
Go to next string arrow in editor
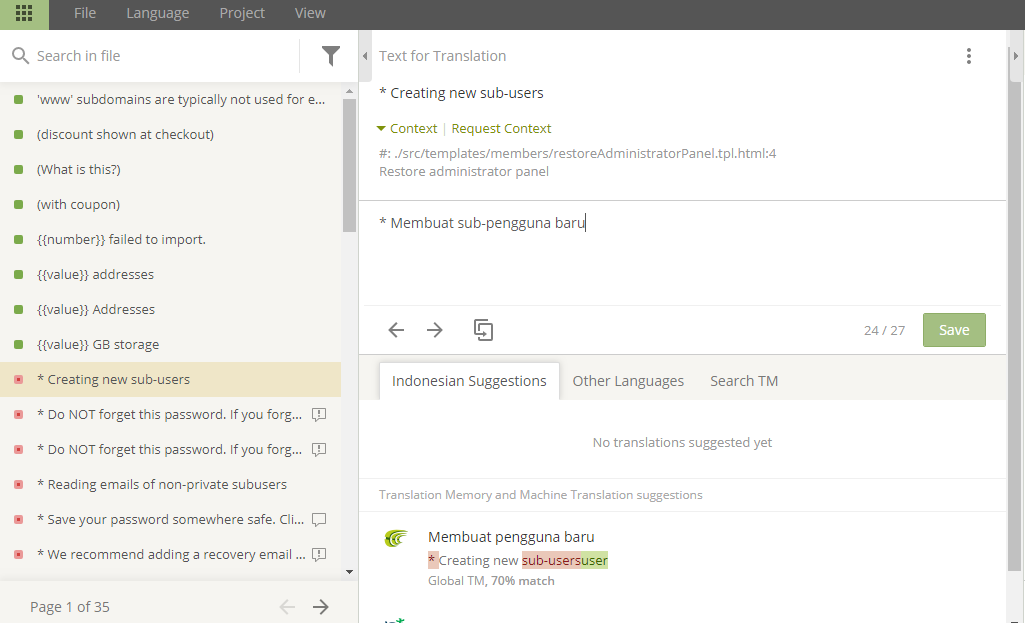pos(435,330)
